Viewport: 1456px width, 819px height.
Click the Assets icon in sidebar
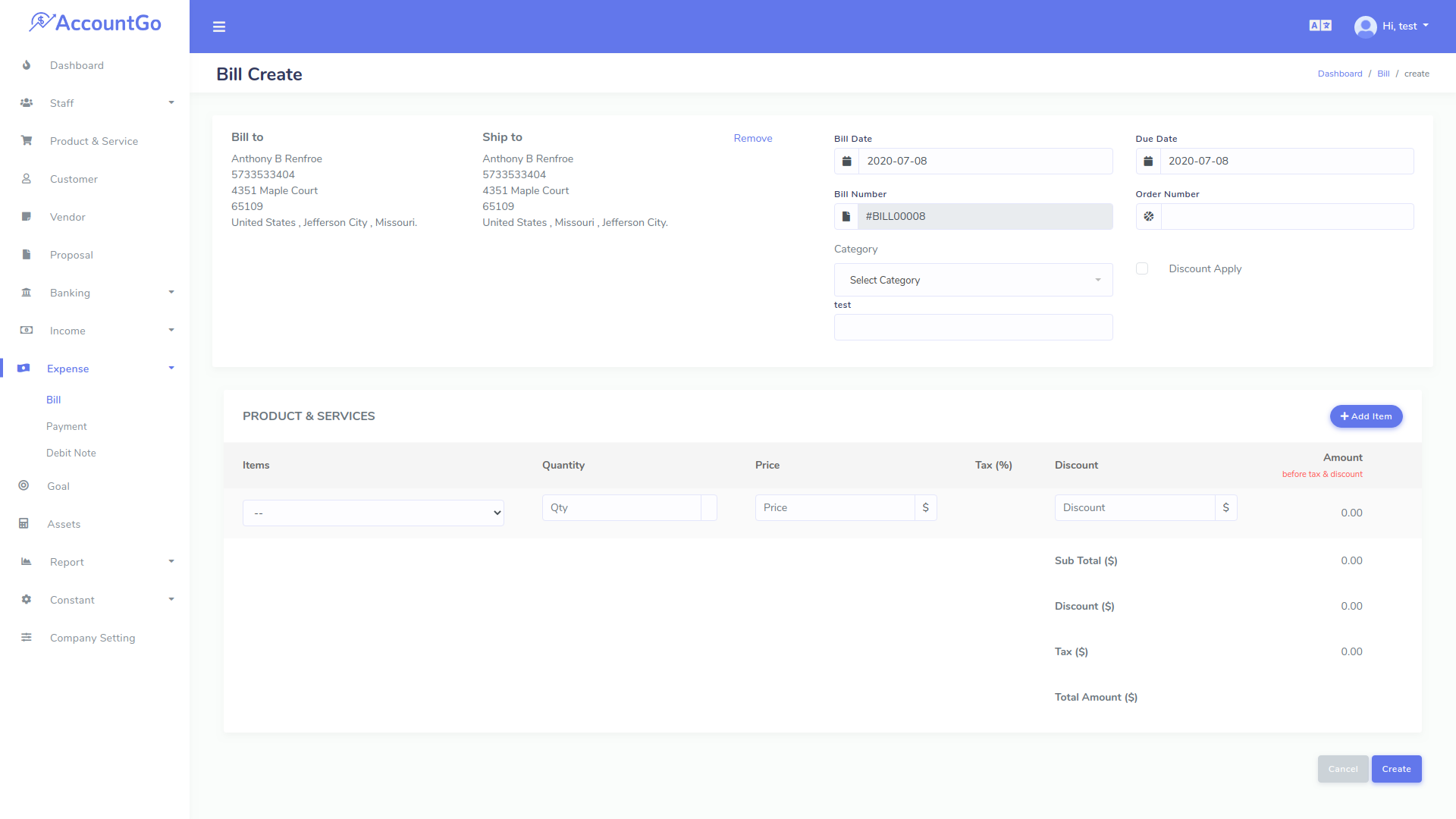(x=25, y=523)
